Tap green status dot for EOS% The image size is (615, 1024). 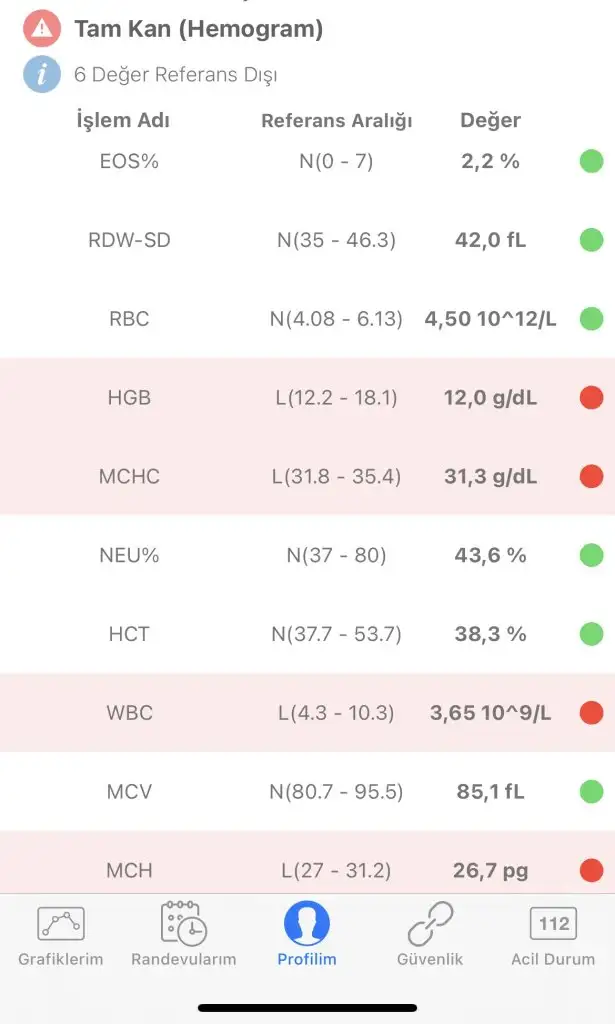[591, 161]
